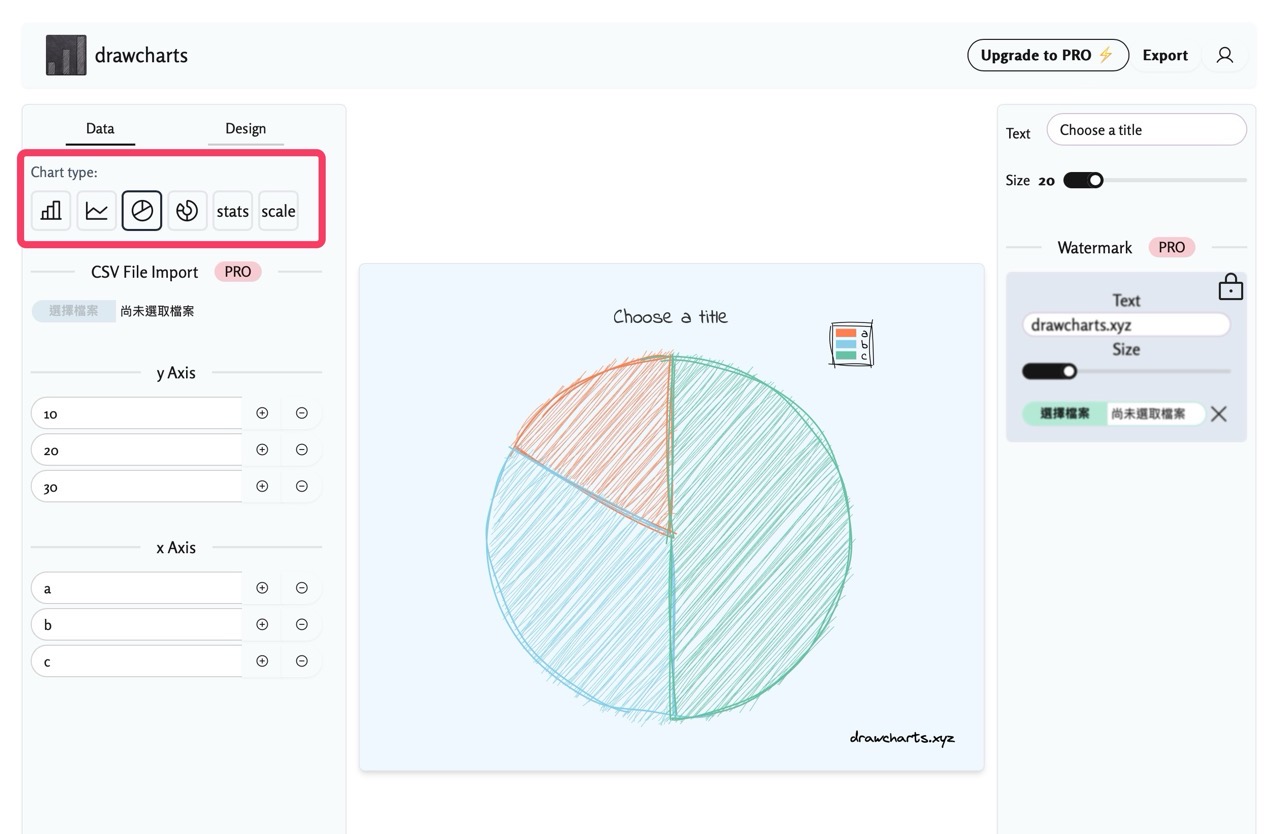
Task: Click Upgrade to PRO button
Action: [1048, 55]
